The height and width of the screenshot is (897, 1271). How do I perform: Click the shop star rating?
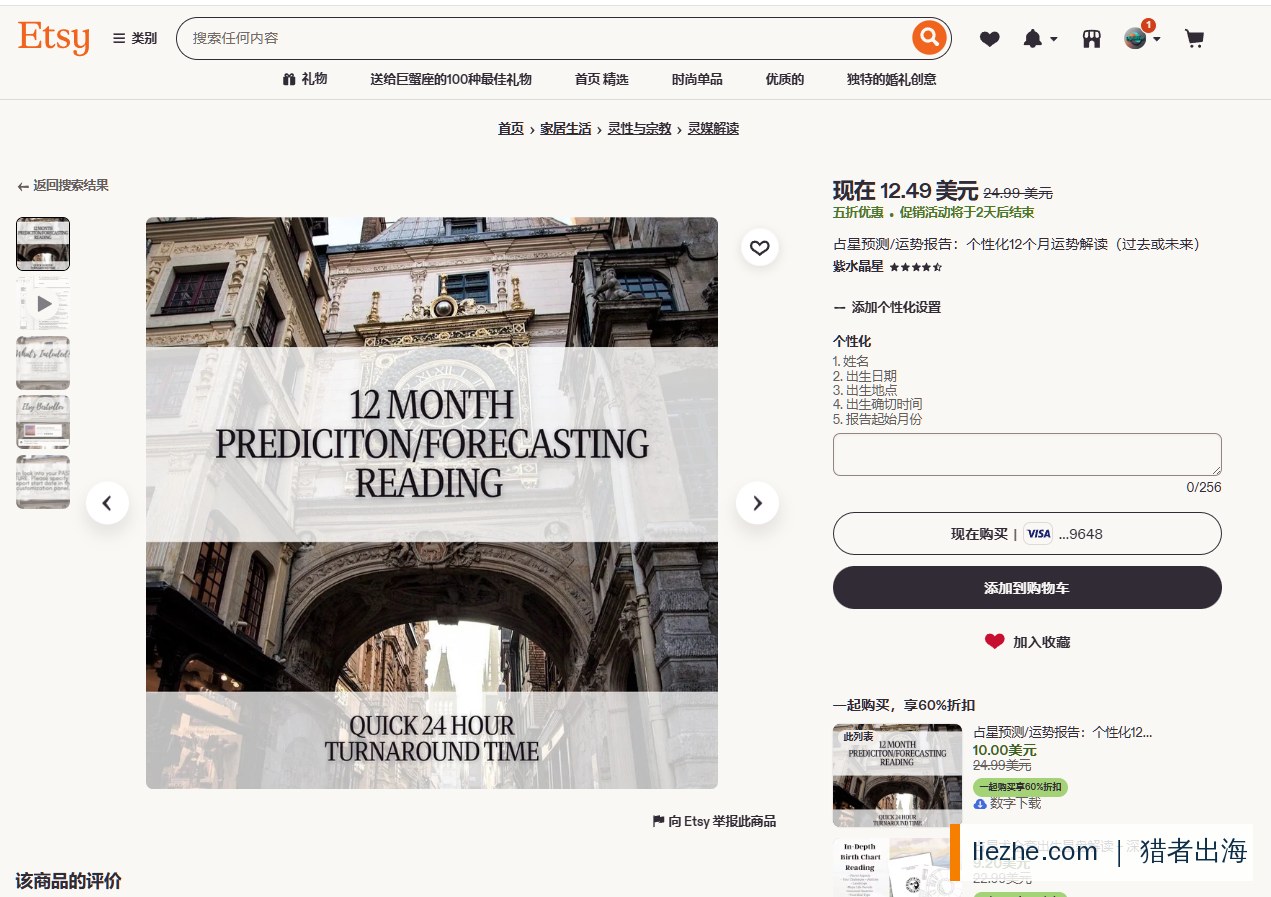click(x=916, y=267)
